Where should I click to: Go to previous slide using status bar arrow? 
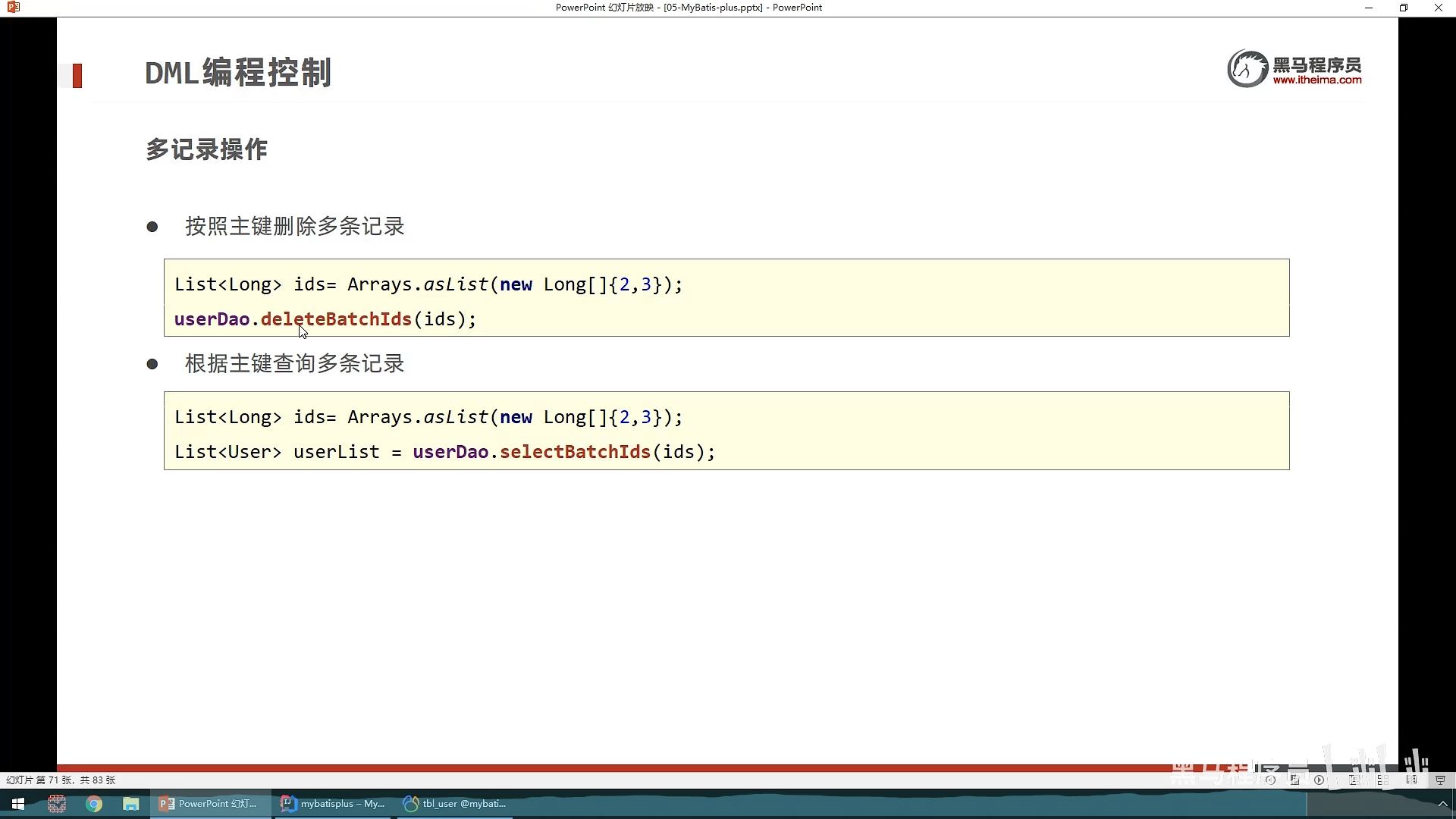coord(1270,780)
